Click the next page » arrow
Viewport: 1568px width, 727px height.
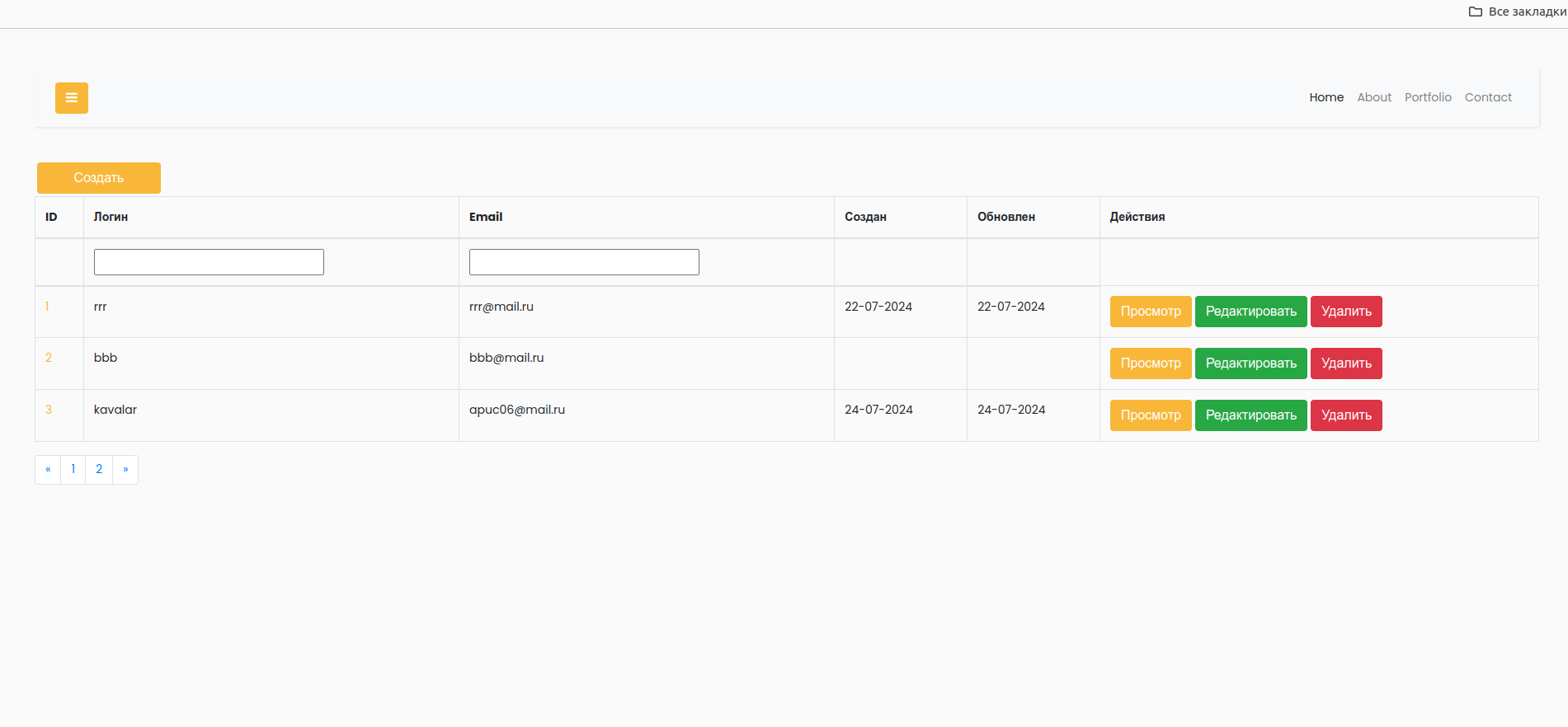click(x=125, y=470)
